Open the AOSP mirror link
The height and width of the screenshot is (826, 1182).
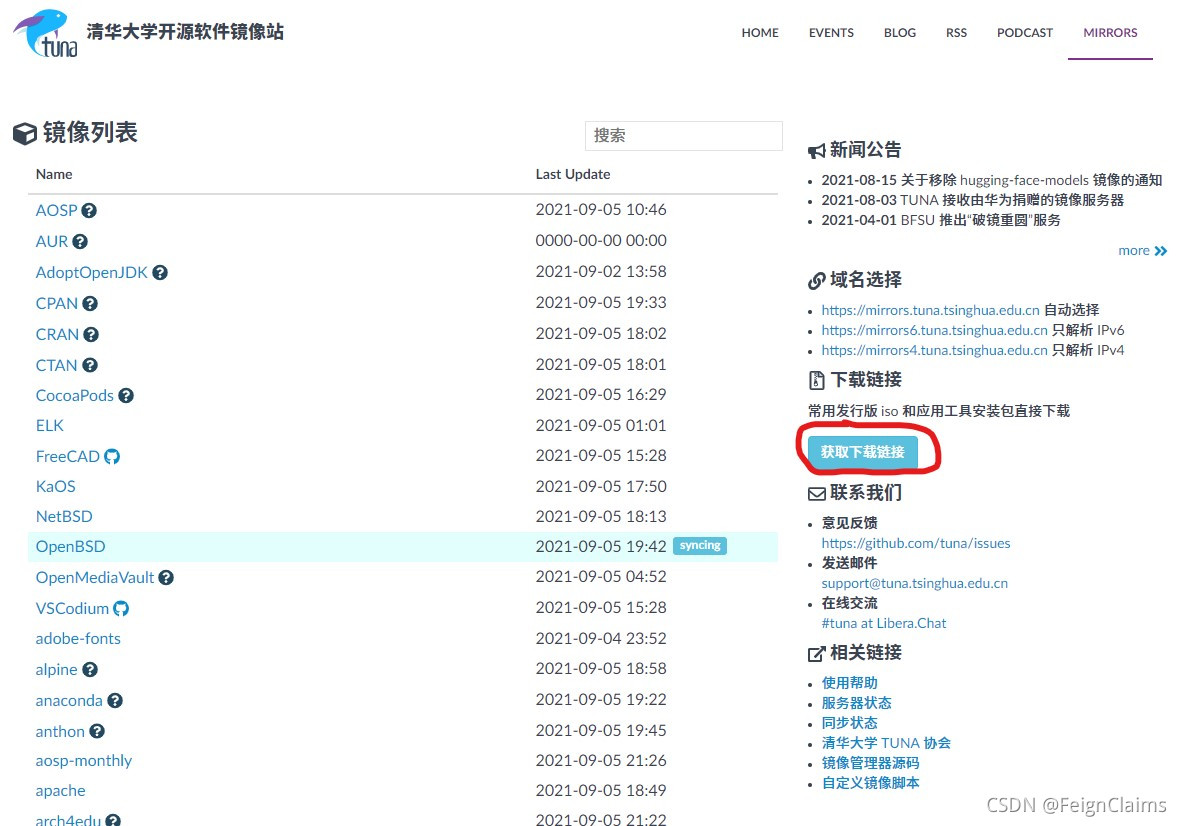[x=57, y=211]
